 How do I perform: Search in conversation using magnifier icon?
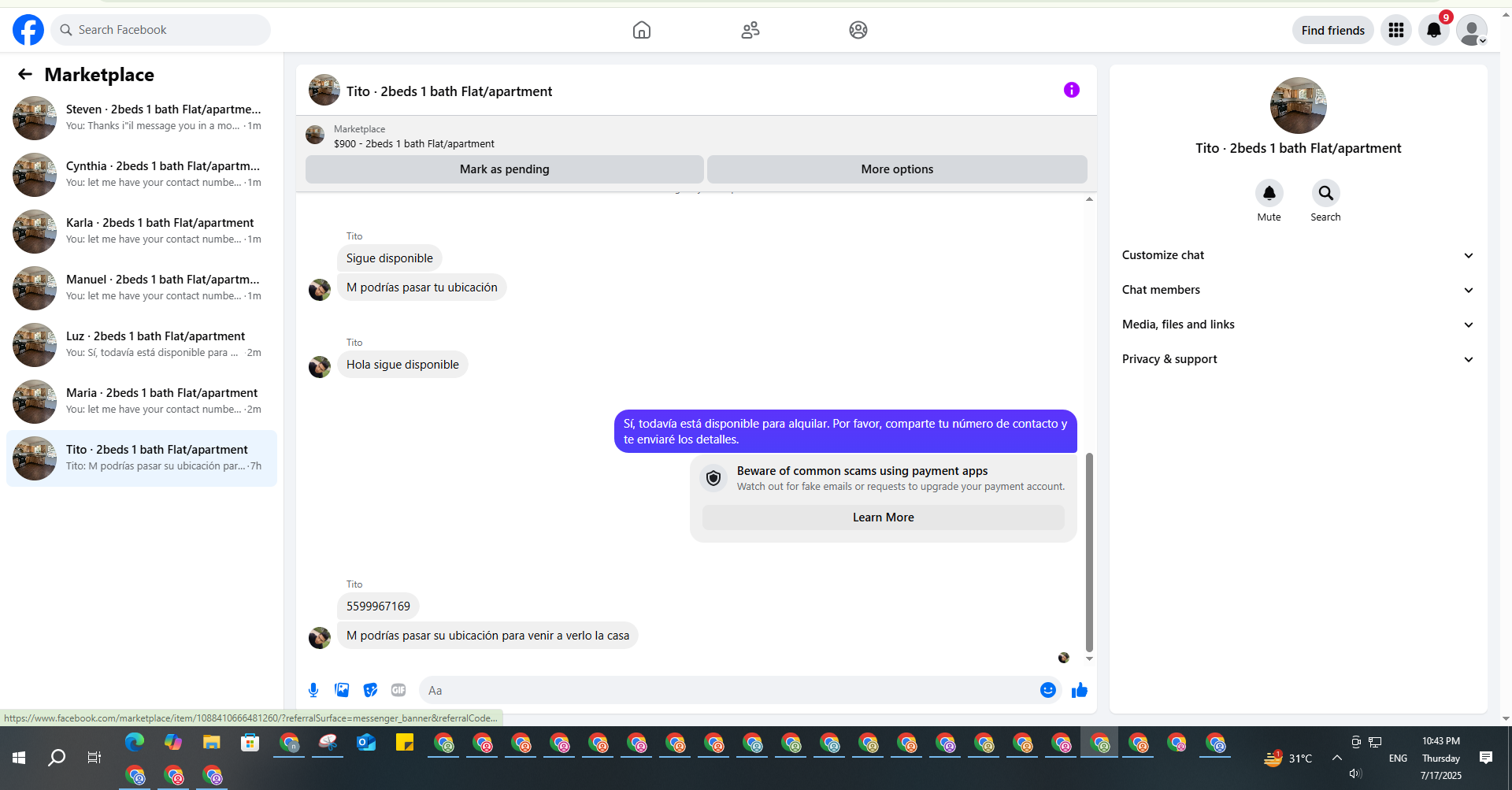(1326, 193)
